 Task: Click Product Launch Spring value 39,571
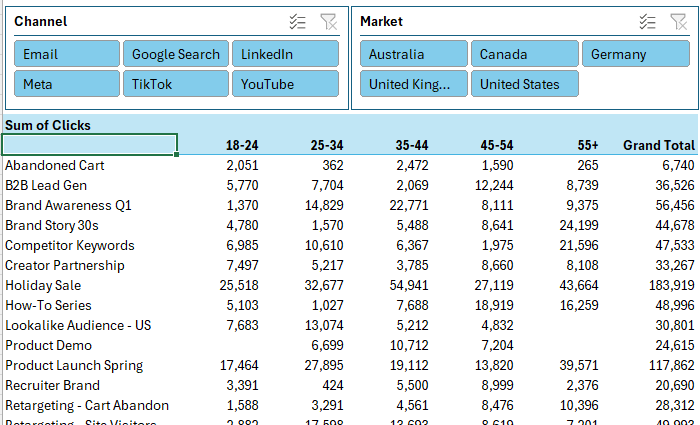click(579, 366)
